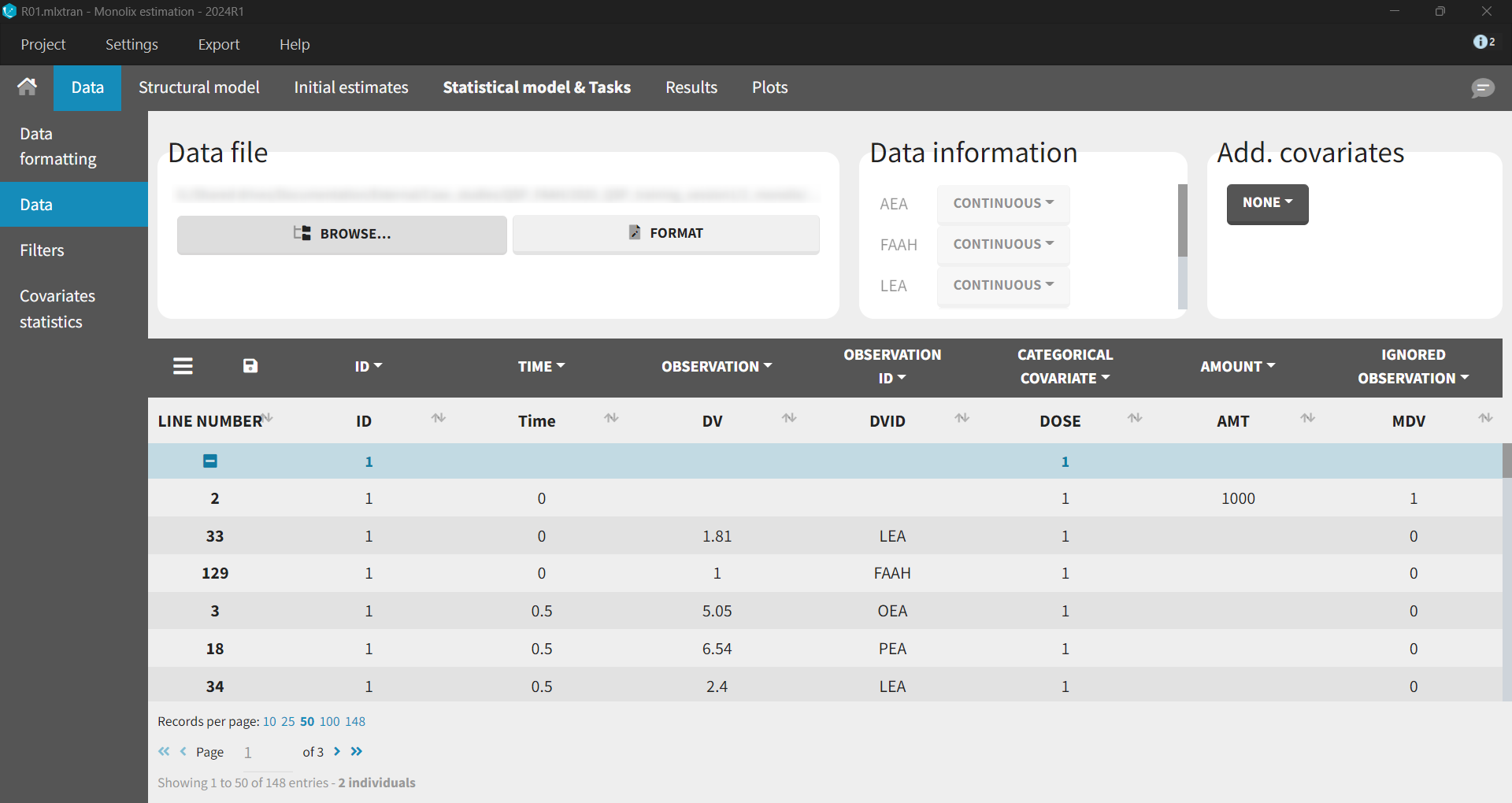Sort by the AMT column sort icon
The image size is (1512, 803).
(1307, 418)
